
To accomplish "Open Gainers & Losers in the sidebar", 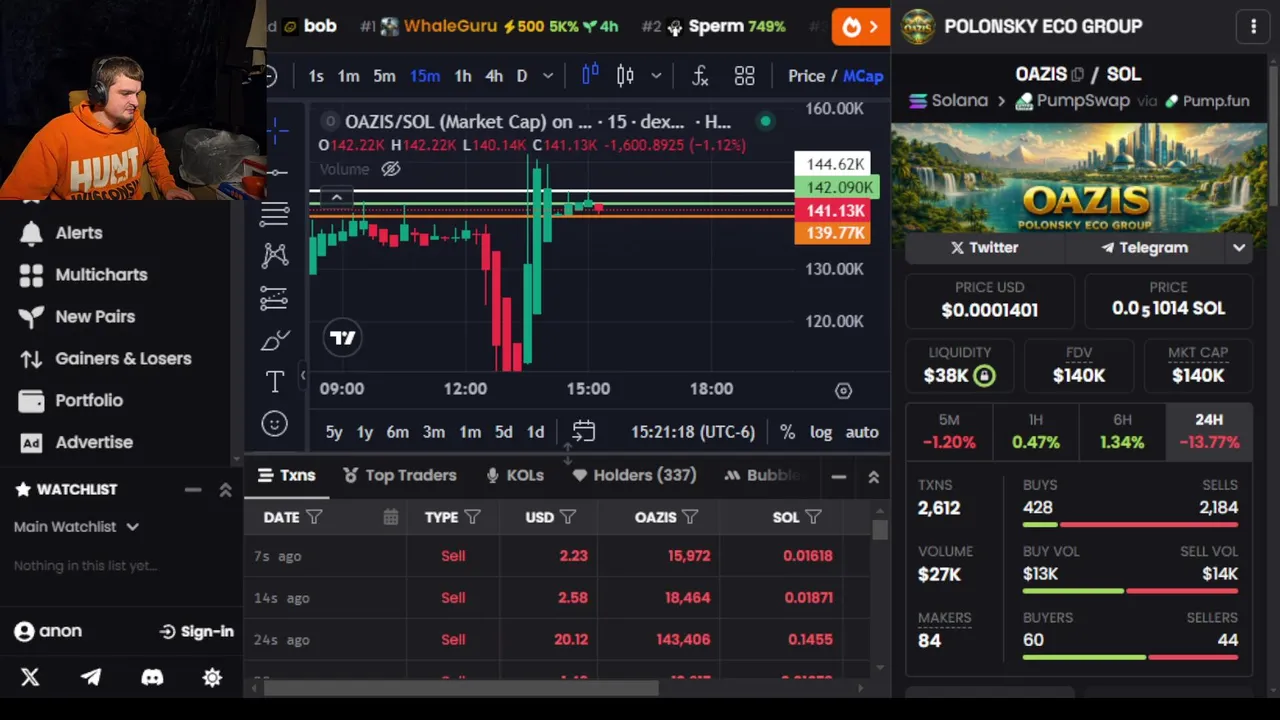I will coord(105,359).
